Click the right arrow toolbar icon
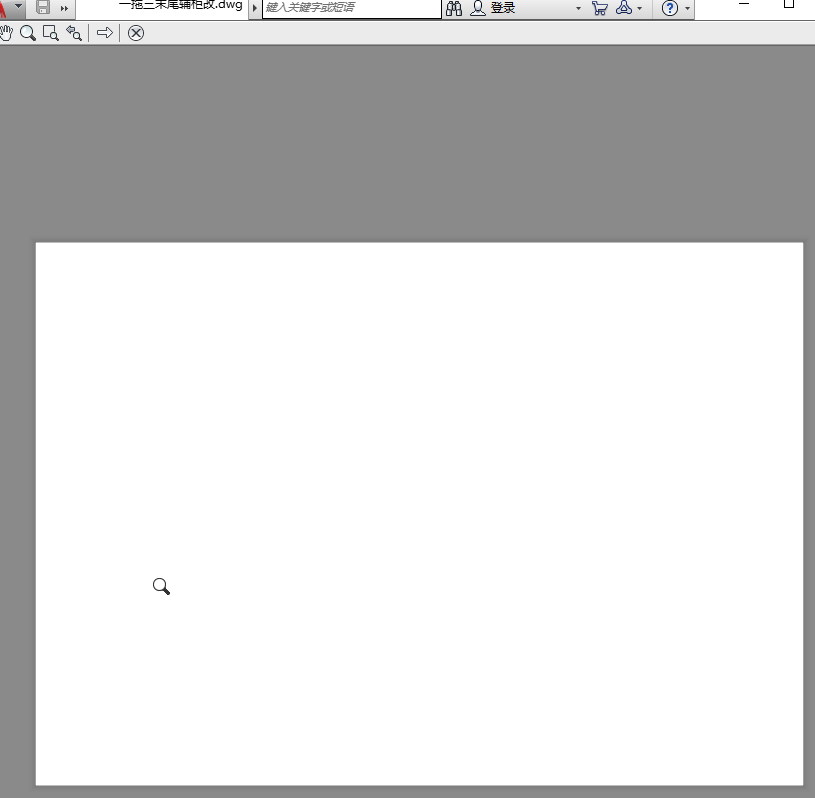The width and height of the screenshot is (815, 798). tap(105, 33)
